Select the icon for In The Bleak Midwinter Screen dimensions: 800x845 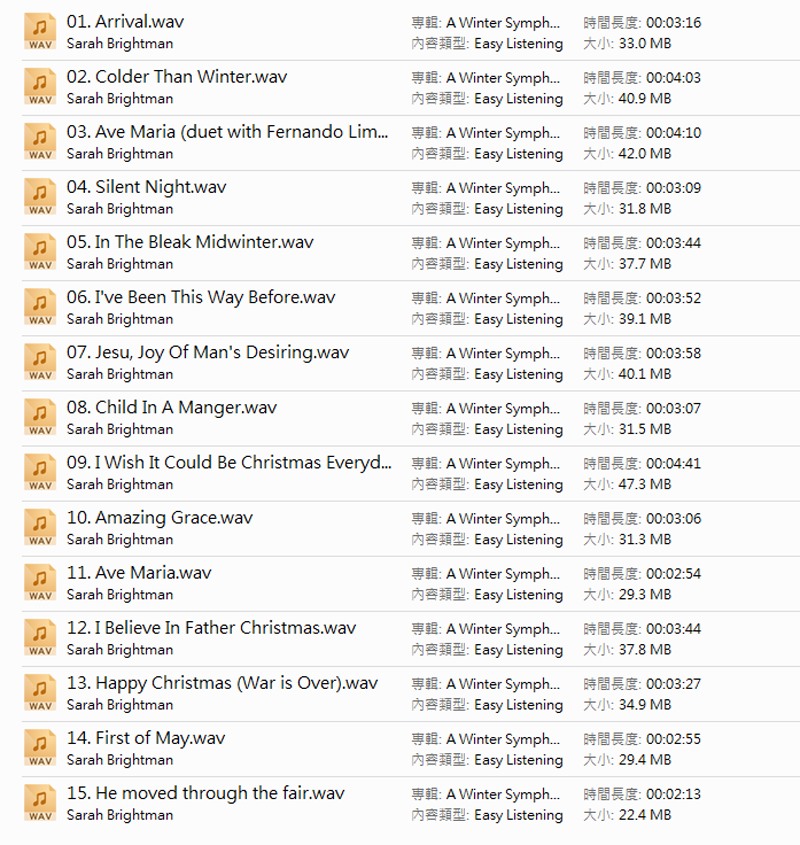tap(40, 252)
